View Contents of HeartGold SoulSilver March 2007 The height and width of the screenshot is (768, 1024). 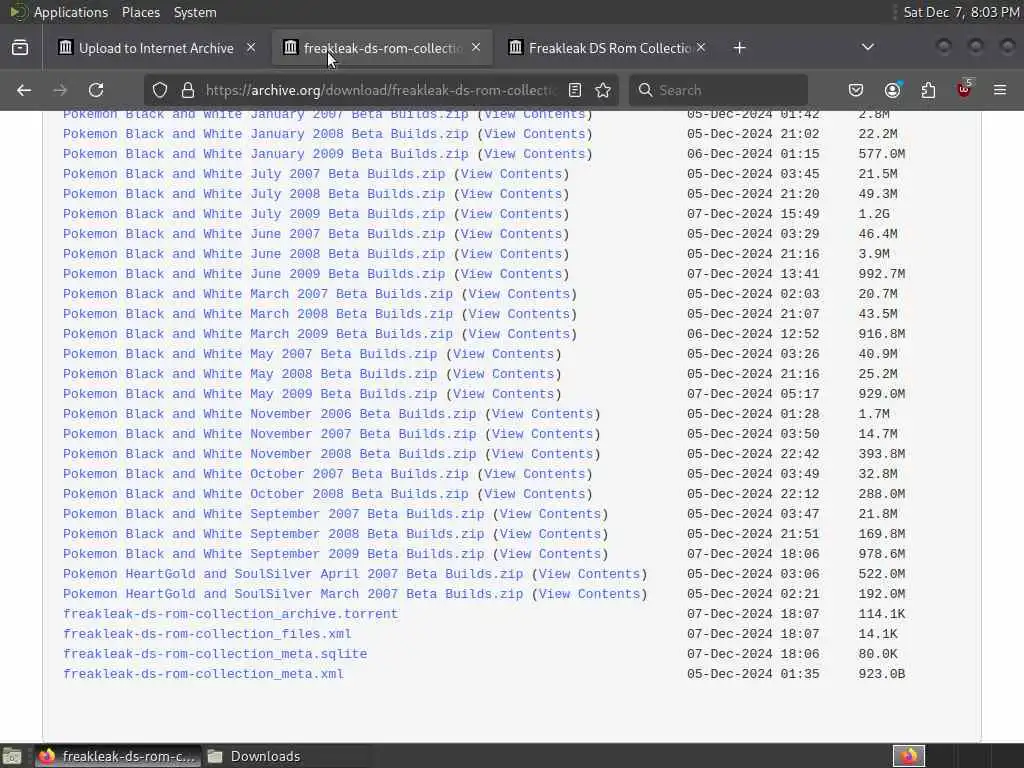pos(590,594)
